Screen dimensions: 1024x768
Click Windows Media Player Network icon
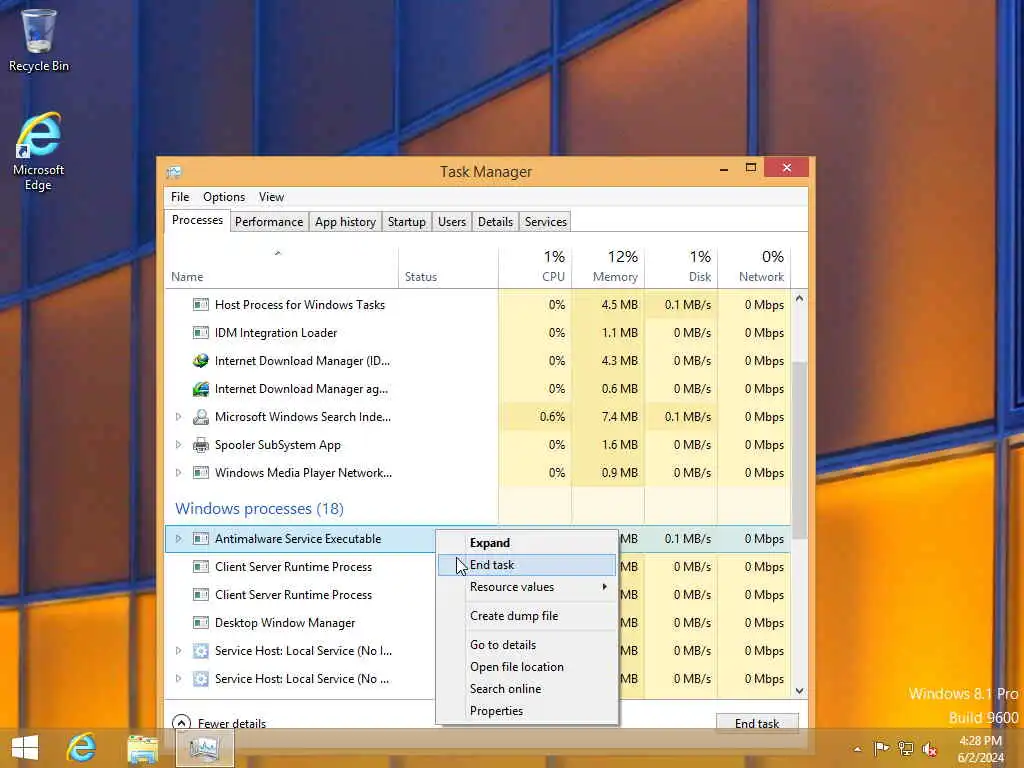coord(200,473)
